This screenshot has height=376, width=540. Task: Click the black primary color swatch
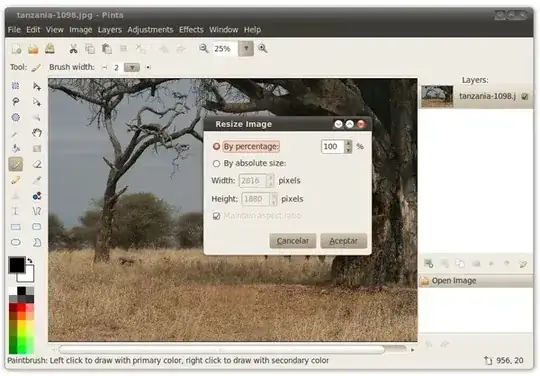(17, 264)
